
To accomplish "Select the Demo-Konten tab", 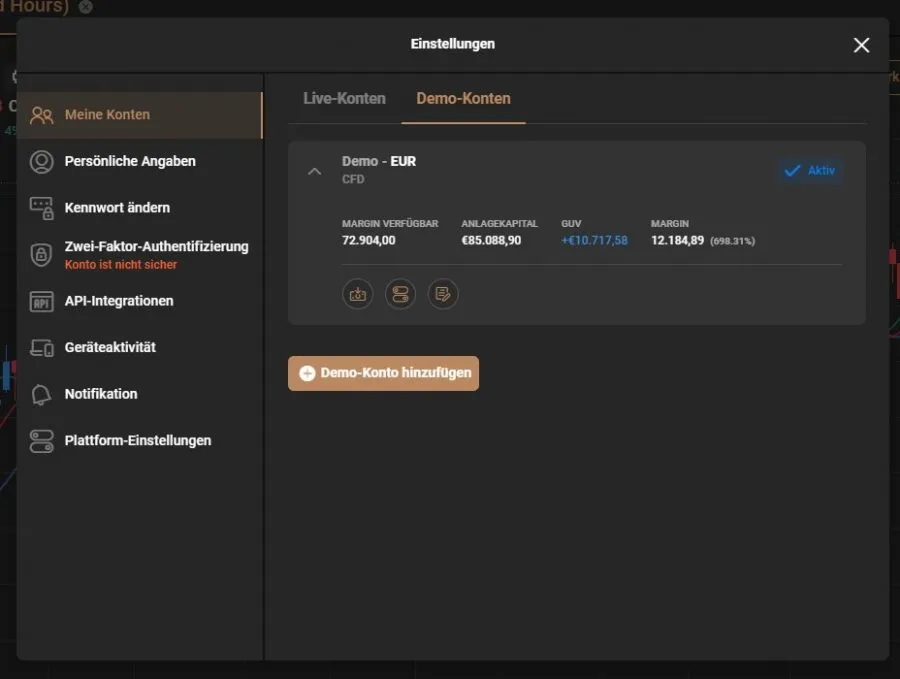I will (463, 99).
